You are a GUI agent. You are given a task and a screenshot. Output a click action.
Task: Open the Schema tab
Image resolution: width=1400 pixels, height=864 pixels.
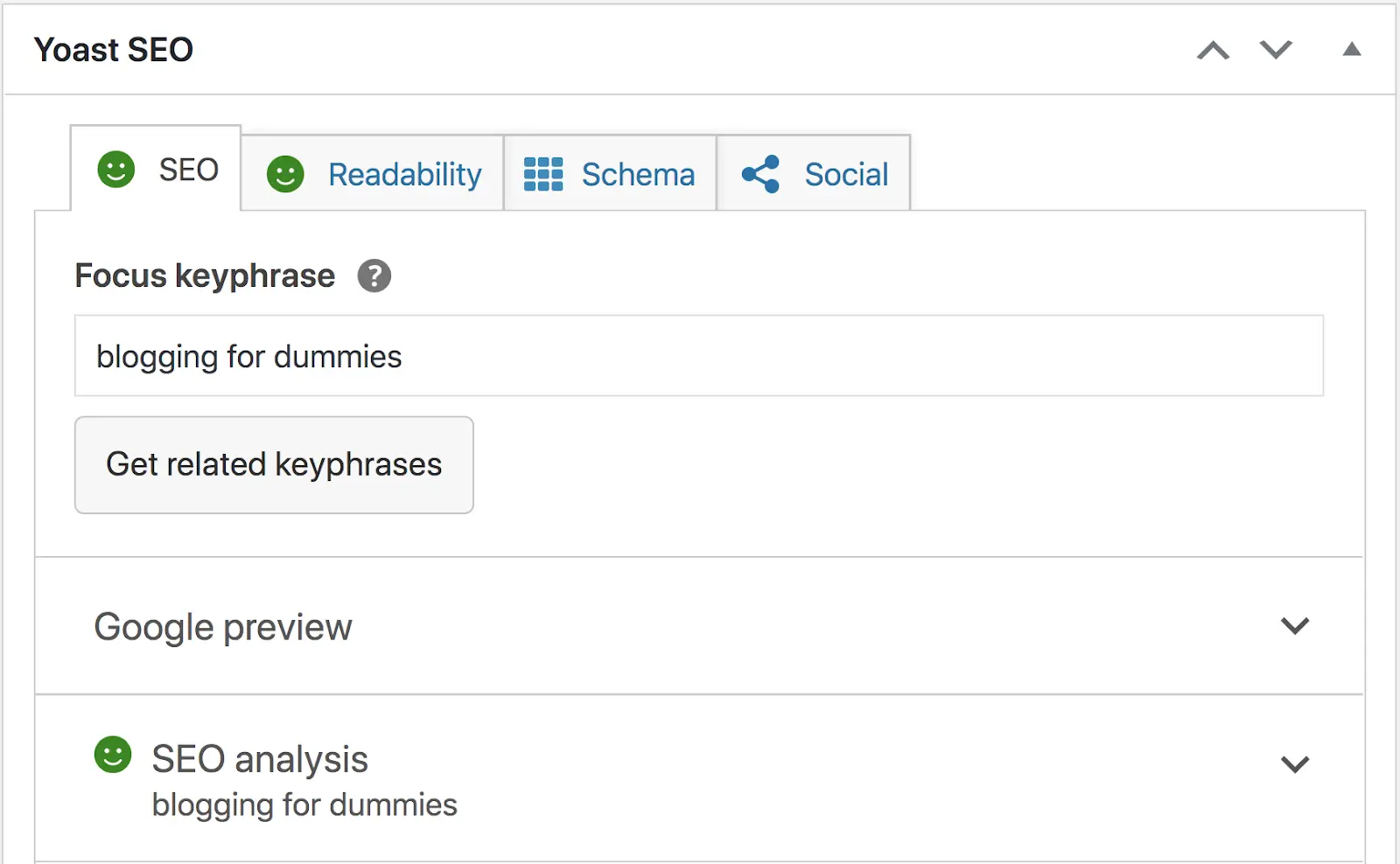click(x=611, y=173)
